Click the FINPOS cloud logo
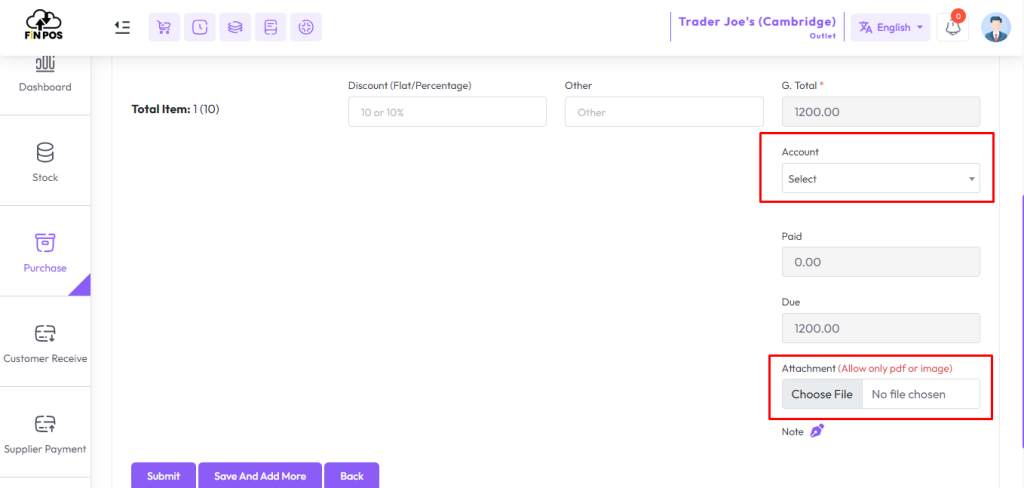Viewport: 1024px width, 488px height. (x=44, y=25)
